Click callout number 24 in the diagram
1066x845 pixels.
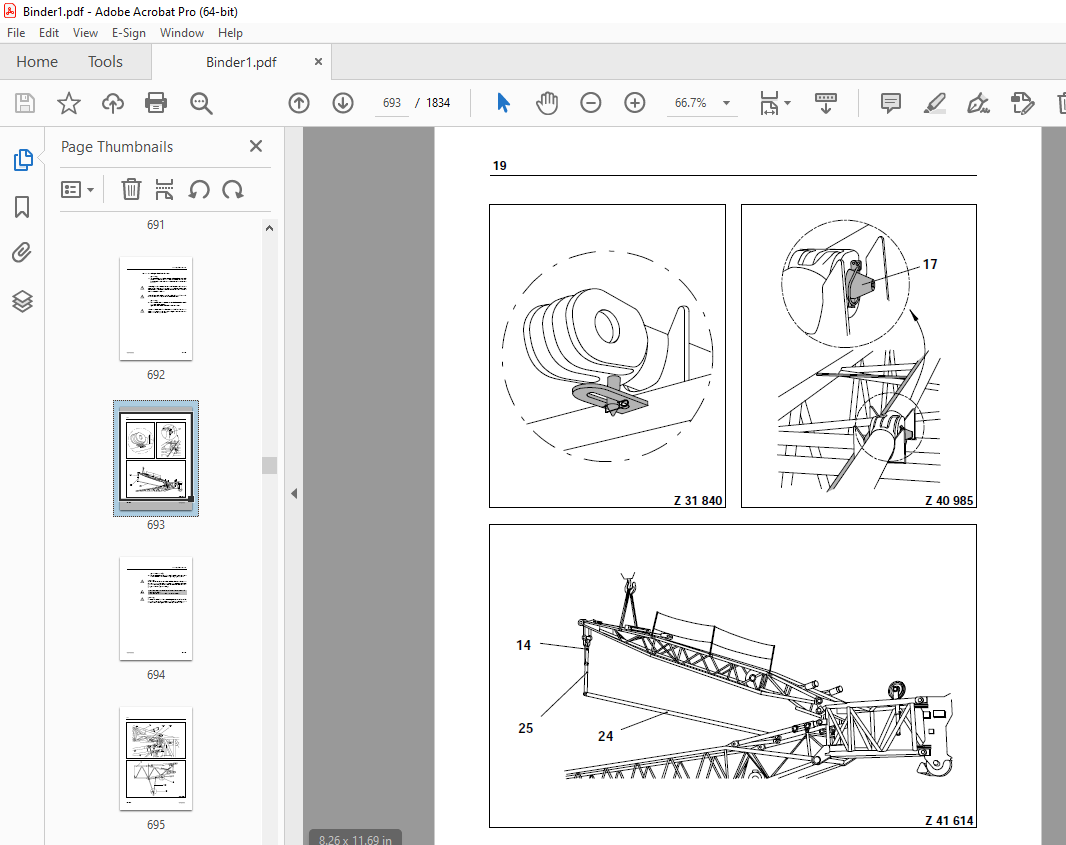click(x=606, y=736)
